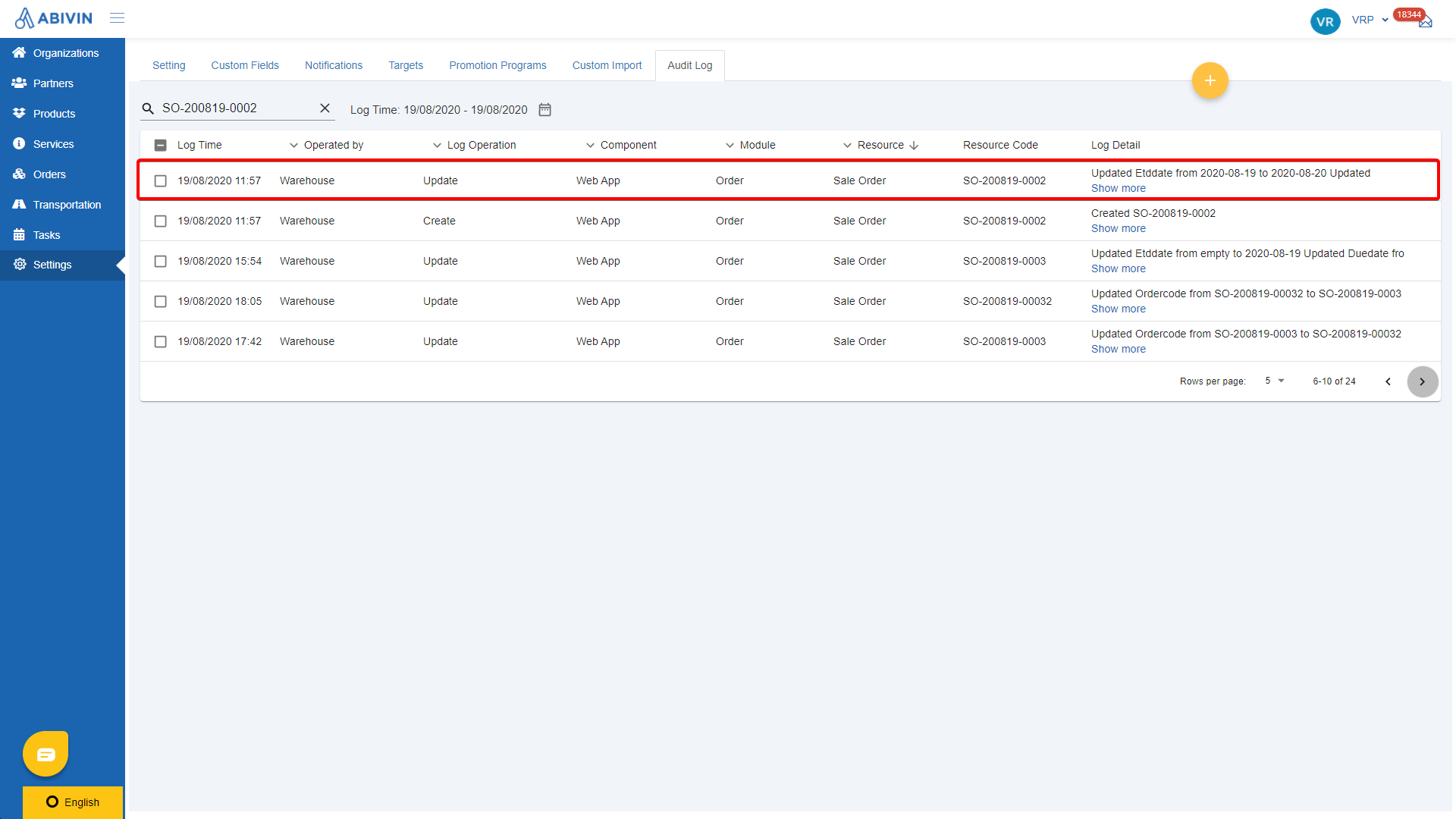Show more for the 17:42 Ordercode update
1456x819 pixels.
click(x=1118, y=350)
